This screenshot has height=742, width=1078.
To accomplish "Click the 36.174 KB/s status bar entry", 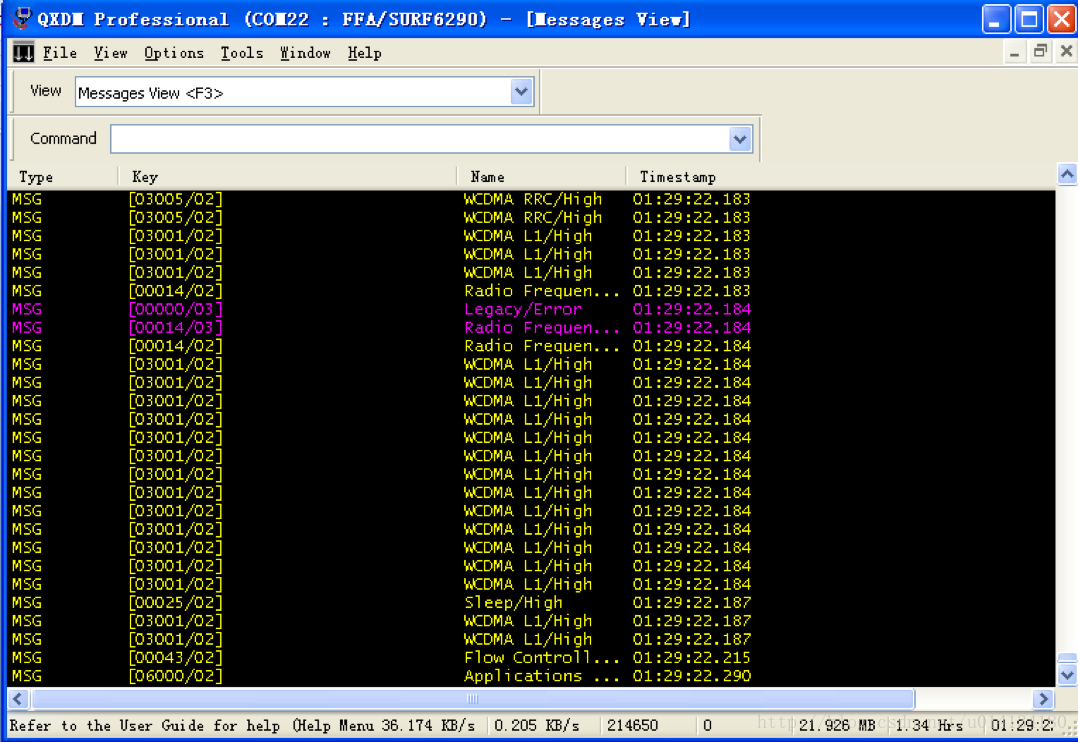I will [x=428, y=725].
